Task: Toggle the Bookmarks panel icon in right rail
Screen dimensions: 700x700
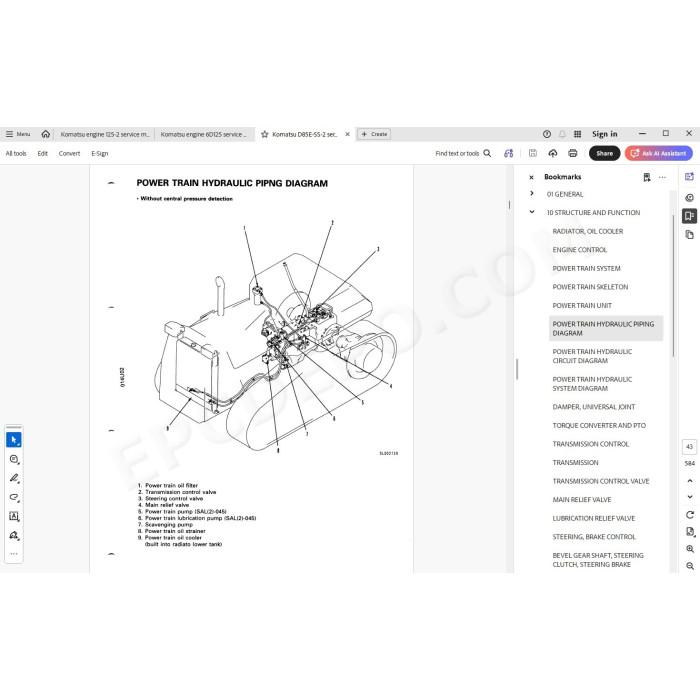Action: coord(689,216)
